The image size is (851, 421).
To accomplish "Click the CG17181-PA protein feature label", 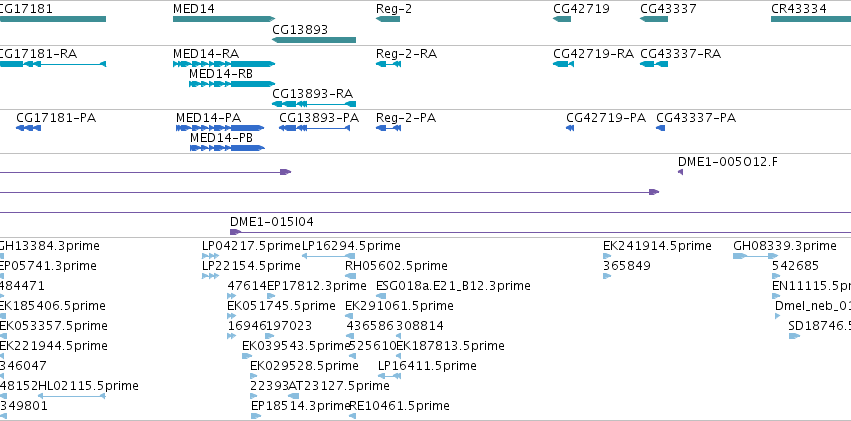I will point(56,118).
